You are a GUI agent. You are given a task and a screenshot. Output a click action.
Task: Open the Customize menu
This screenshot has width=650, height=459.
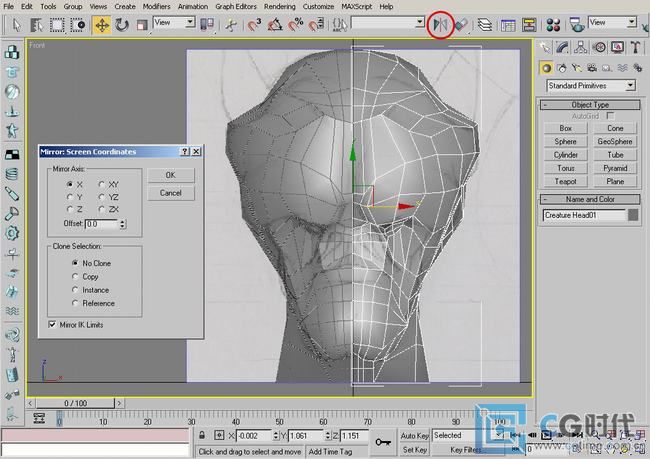point(318,7)
